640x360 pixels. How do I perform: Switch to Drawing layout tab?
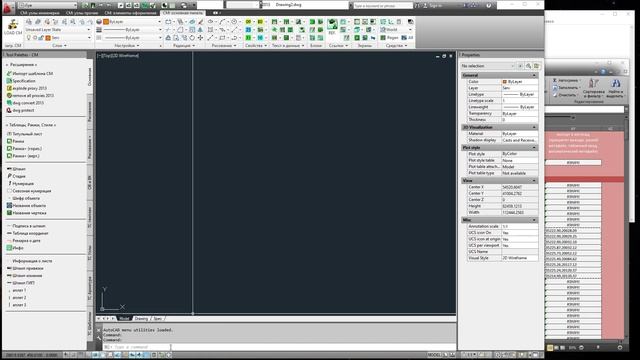coord(141,318)
